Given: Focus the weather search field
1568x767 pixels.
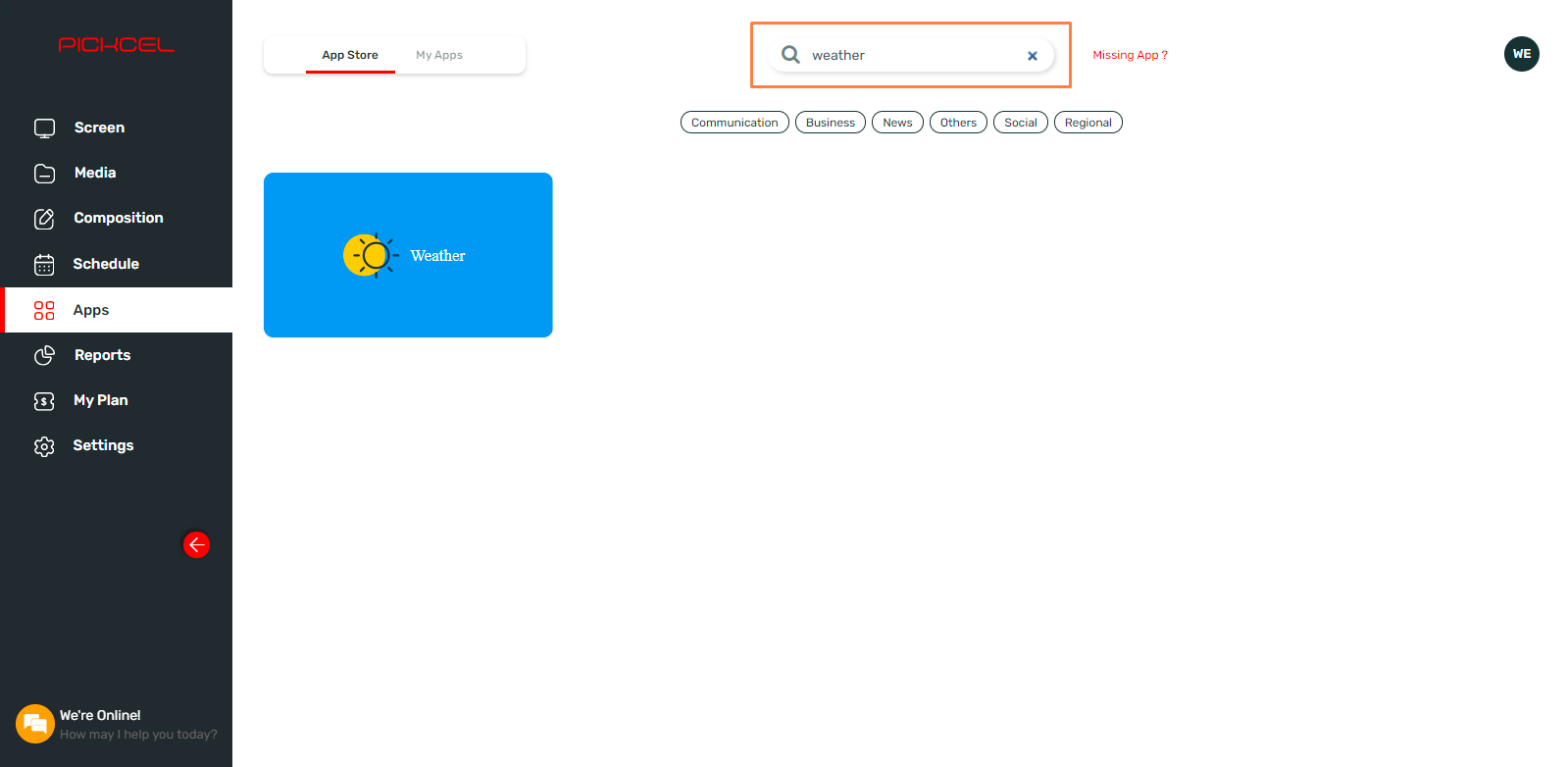Looking at the screenshot, I should click(x=911, y=55).
